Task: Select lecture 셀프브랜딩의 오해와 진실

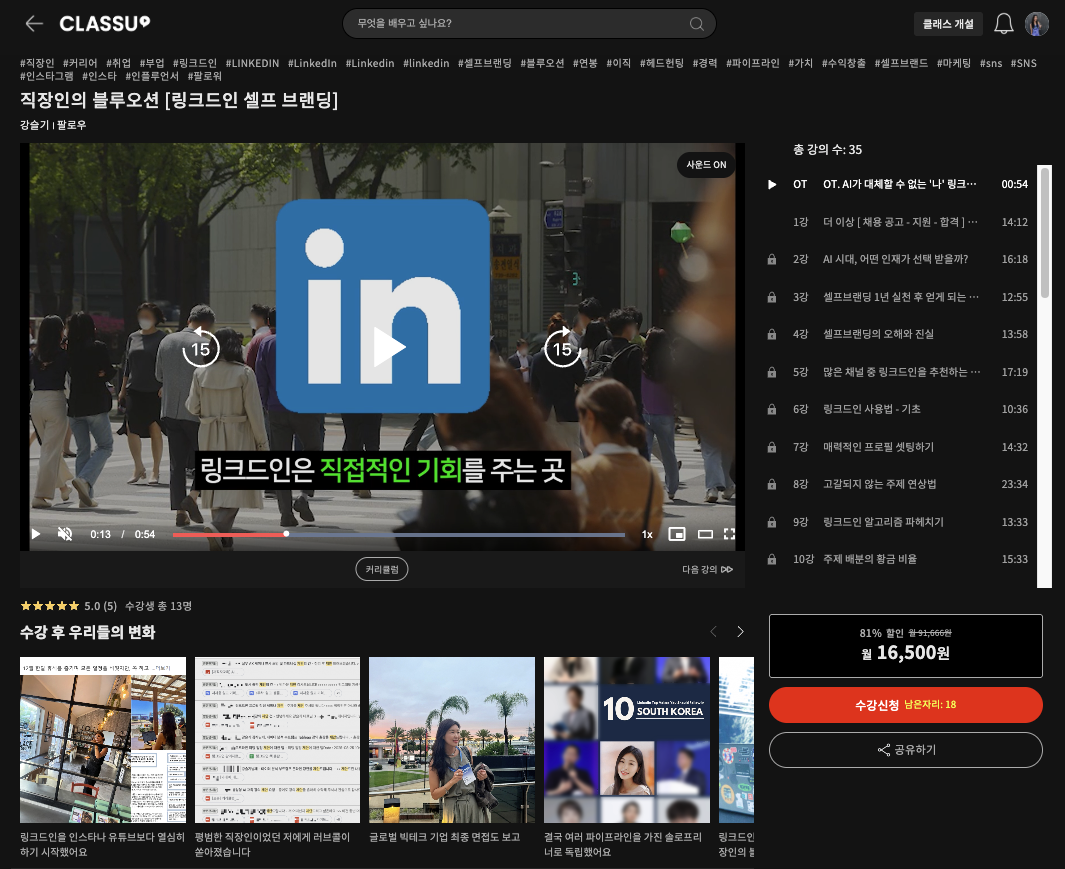Action: 878,334
